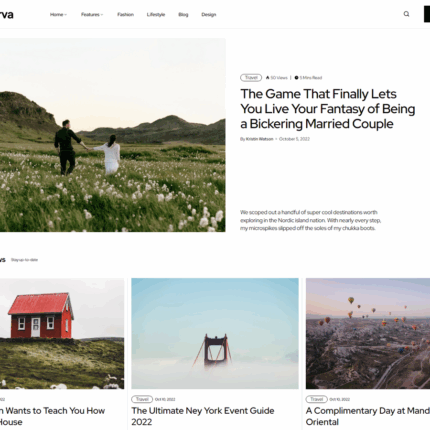
Task: Click Travel tag under the balloons image
Action: coord(317,399)
